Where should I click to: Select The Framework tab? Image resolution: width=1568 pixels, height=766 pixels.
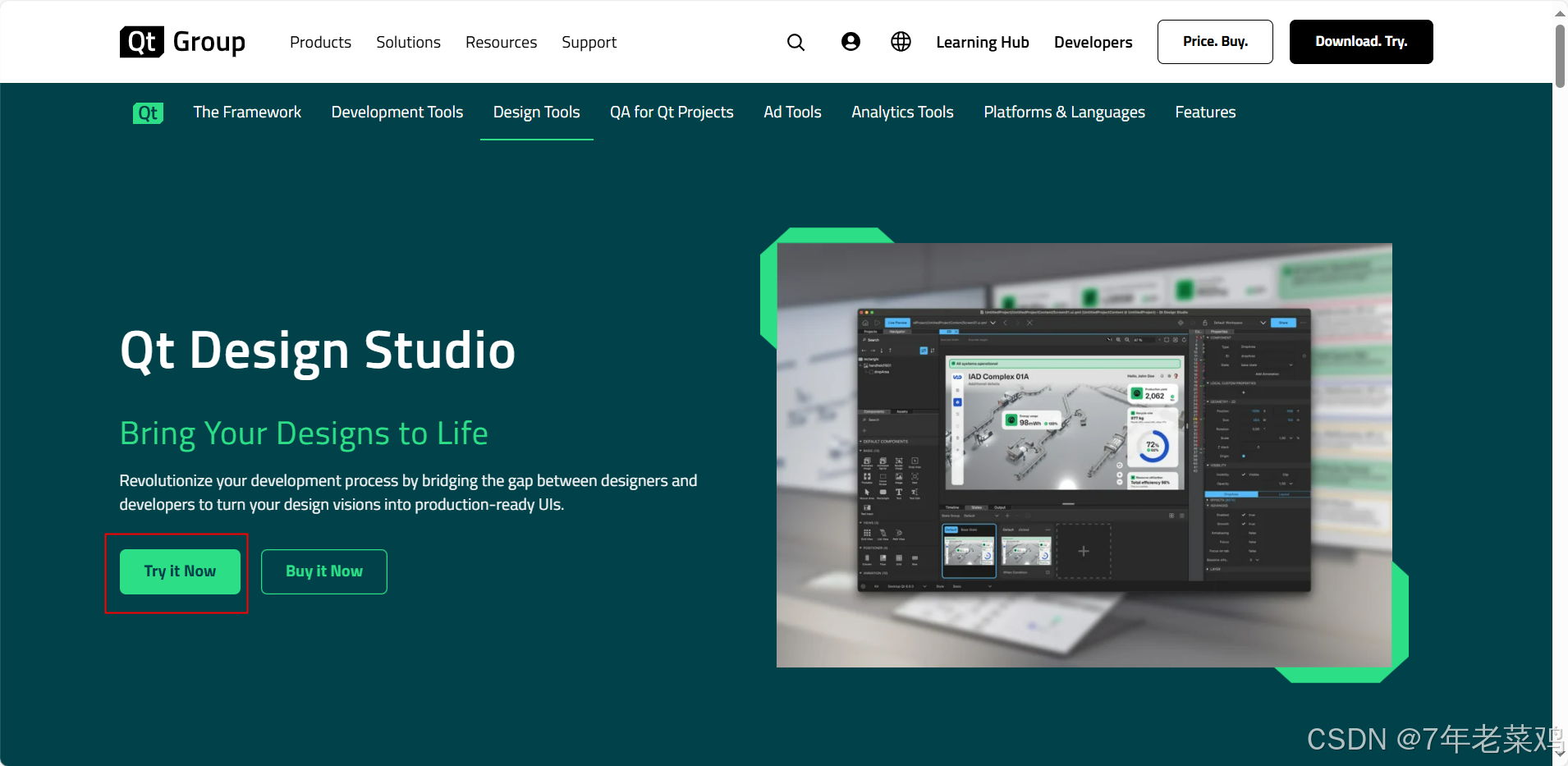[x=247, y=112]
